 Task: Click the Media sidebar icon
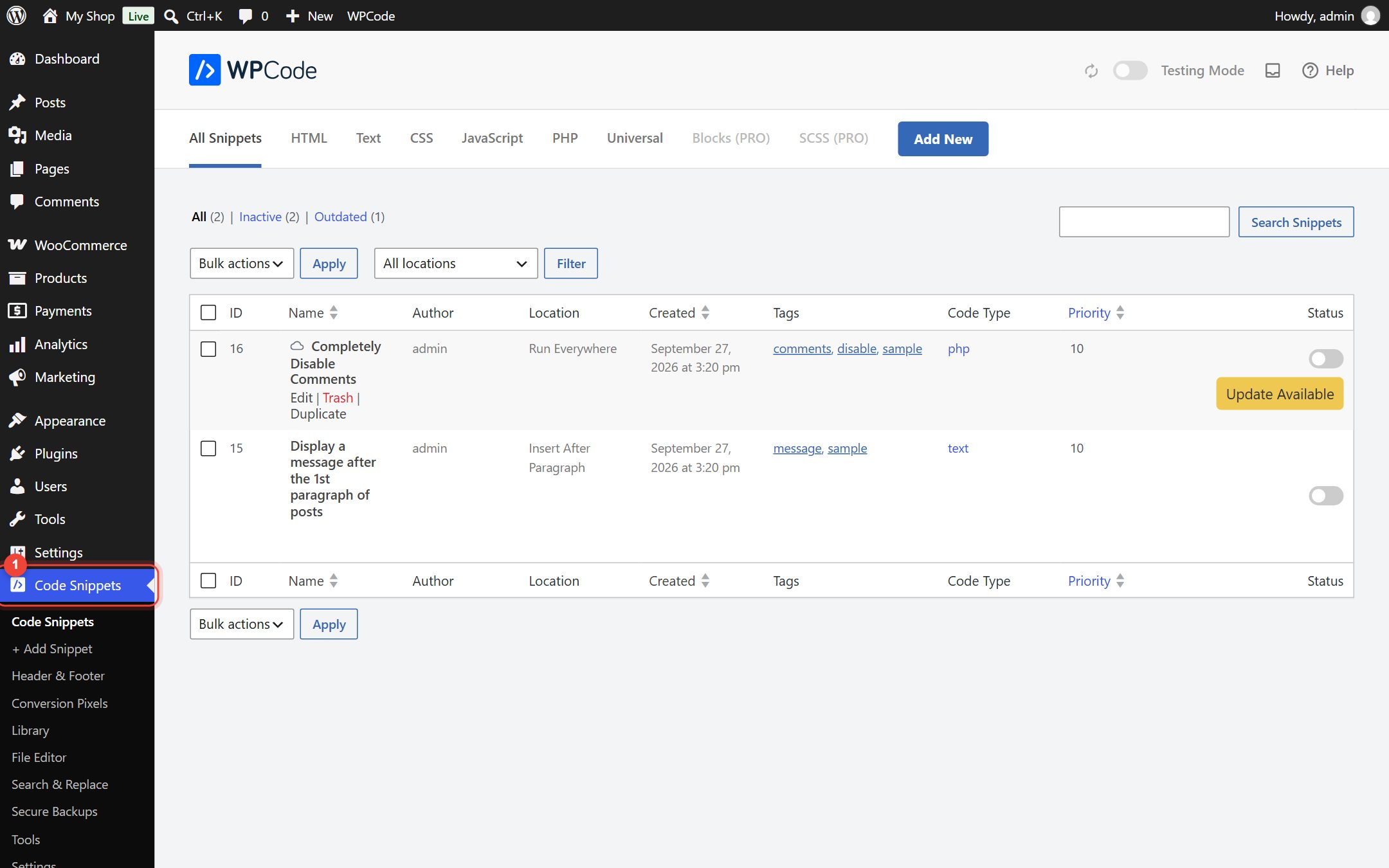17,135
